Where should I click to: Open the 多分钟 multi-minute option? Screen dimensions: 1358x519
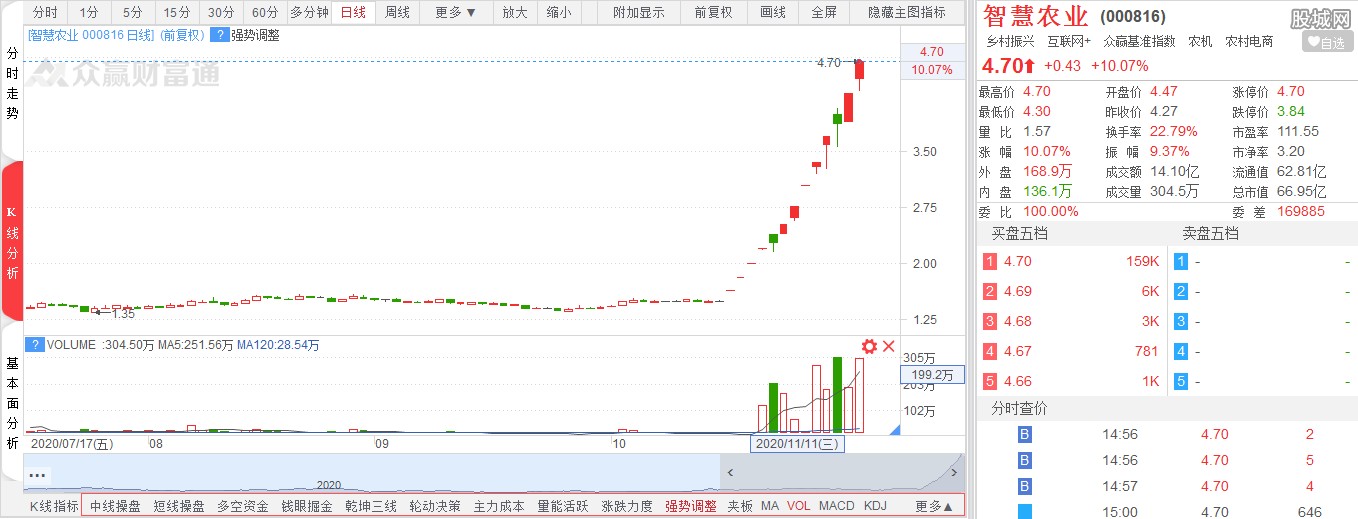coord(309,12)
